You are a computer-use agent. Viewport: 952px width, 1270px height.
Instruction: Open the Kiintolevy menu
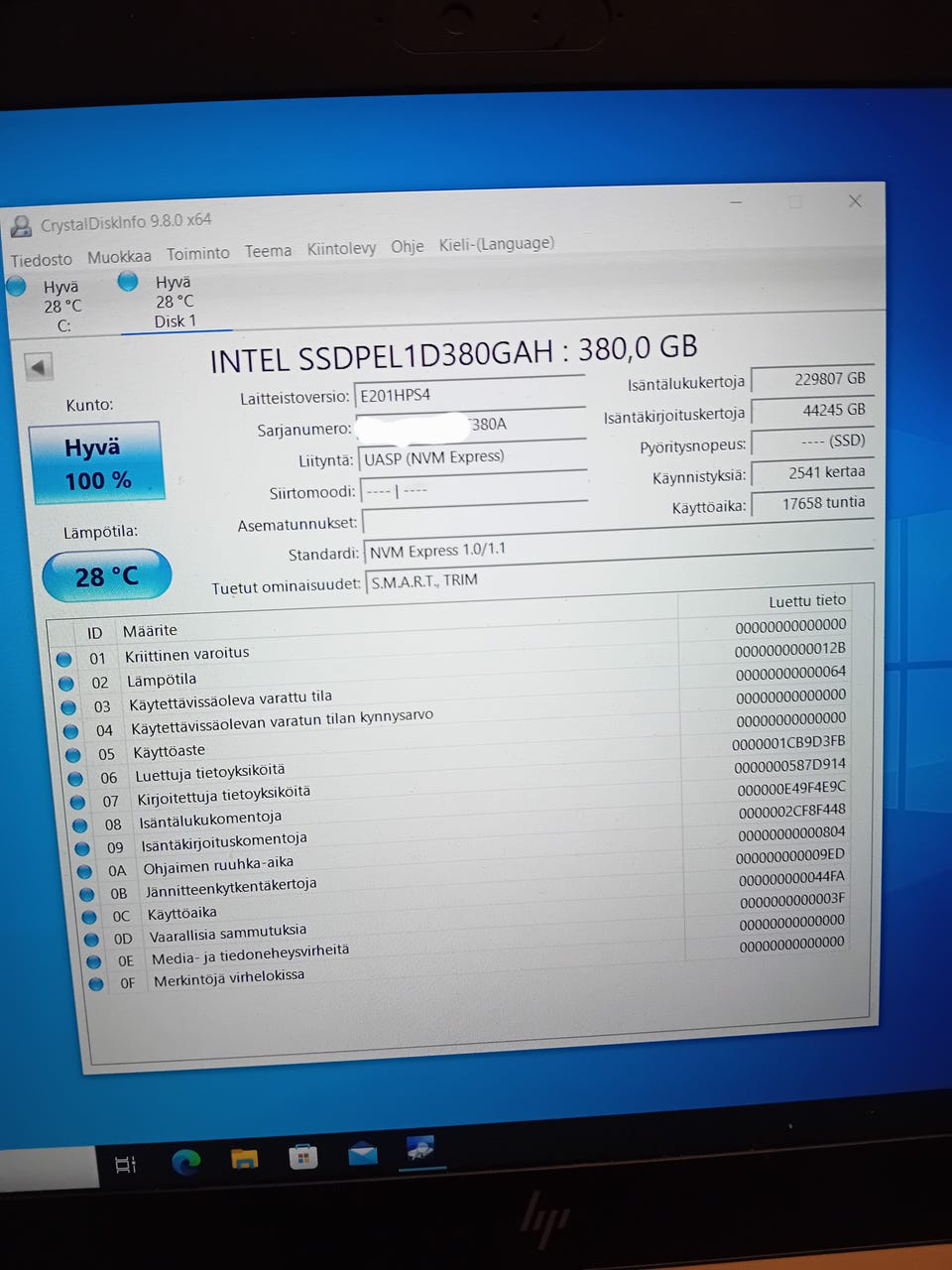(x=341, y=248)
